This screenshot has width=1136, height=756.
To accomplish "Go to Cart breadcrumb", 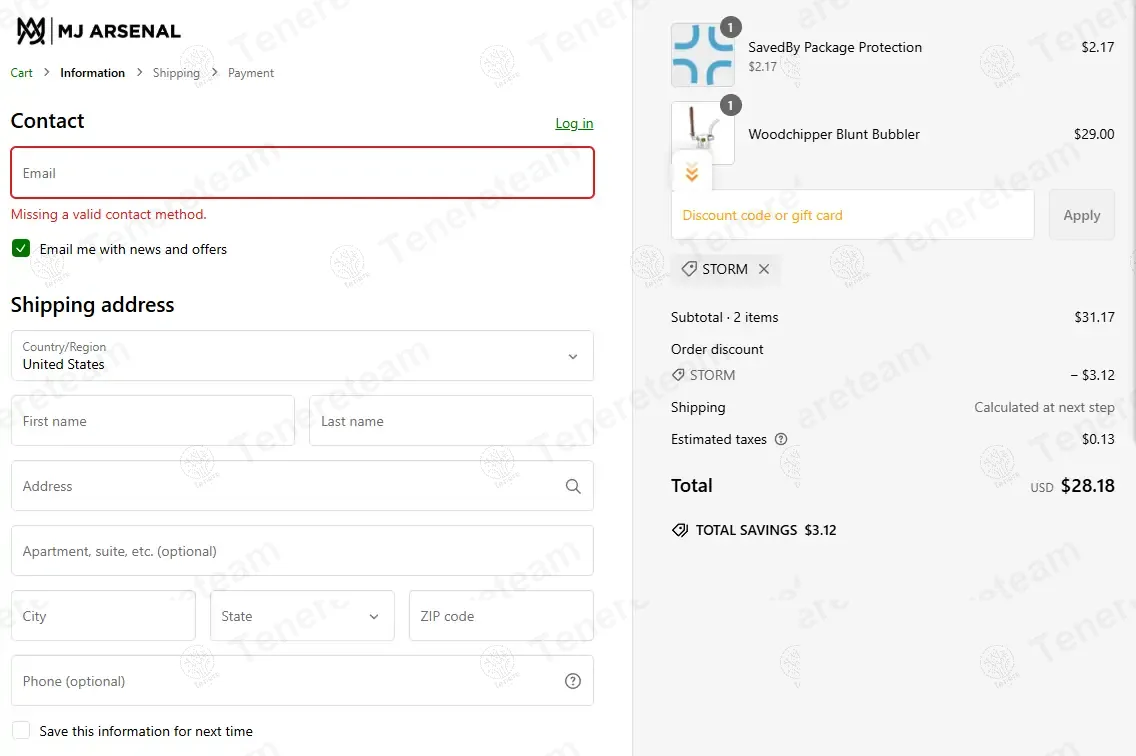I will coord(22,72).
